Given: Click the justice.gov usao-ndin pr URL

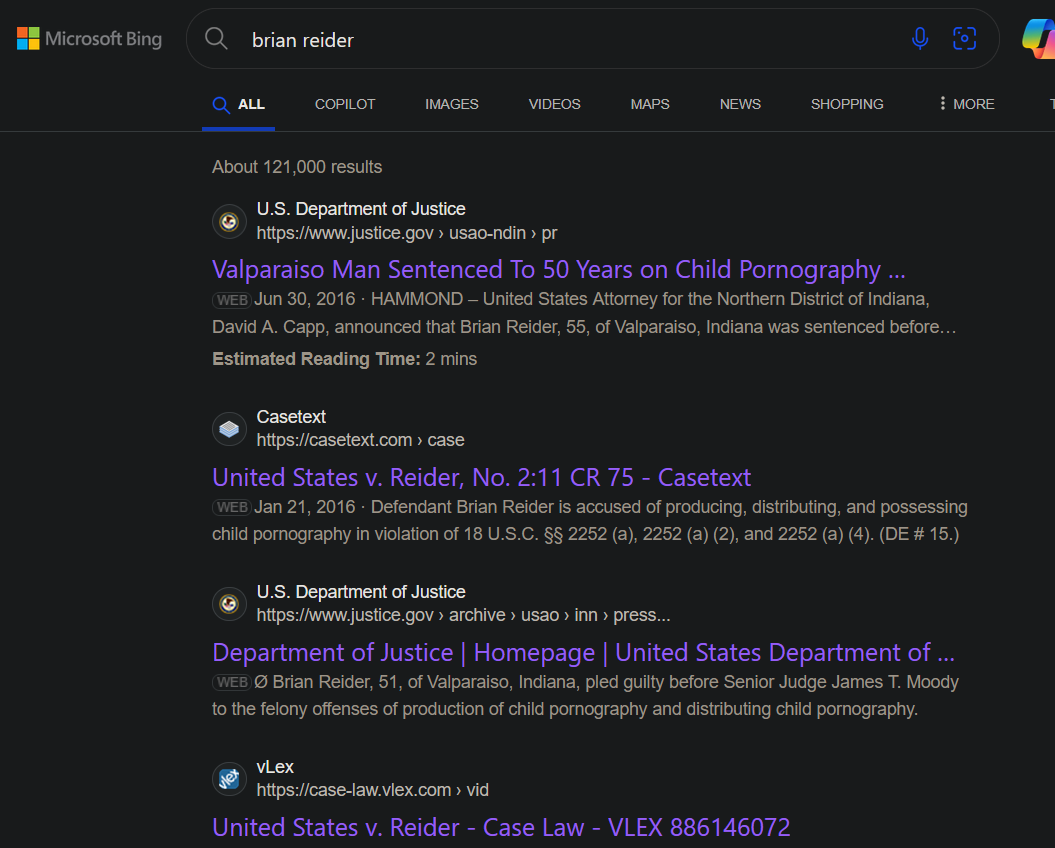Looking at the screenshot, I should [x=406, y=233].
